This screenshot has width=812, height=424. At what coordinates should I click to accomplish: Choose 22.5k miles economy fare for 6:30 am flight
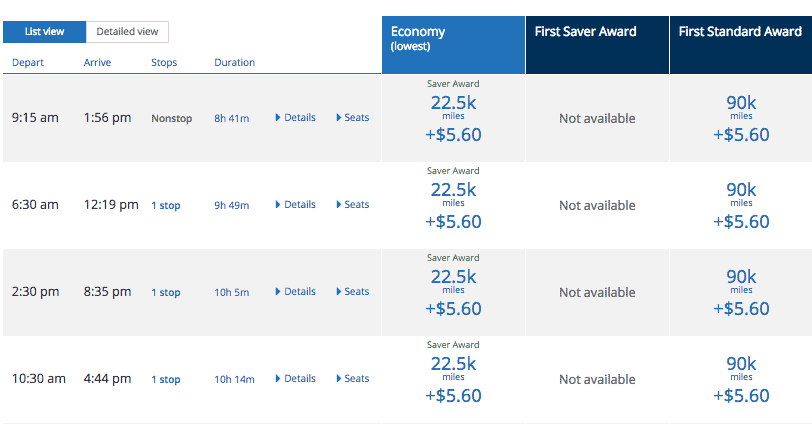[454, 205]
